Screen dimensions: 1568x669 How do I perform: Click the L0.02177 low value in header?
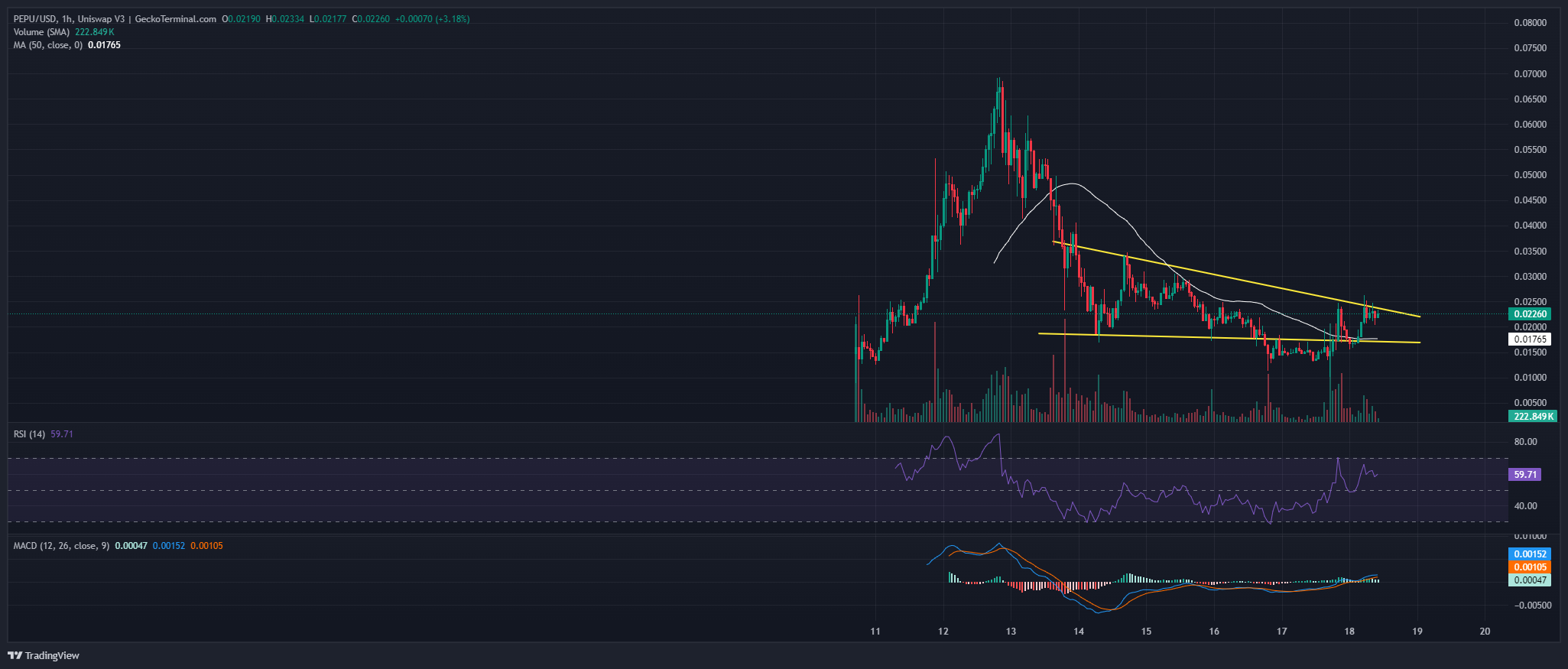(x=329, y=19)
